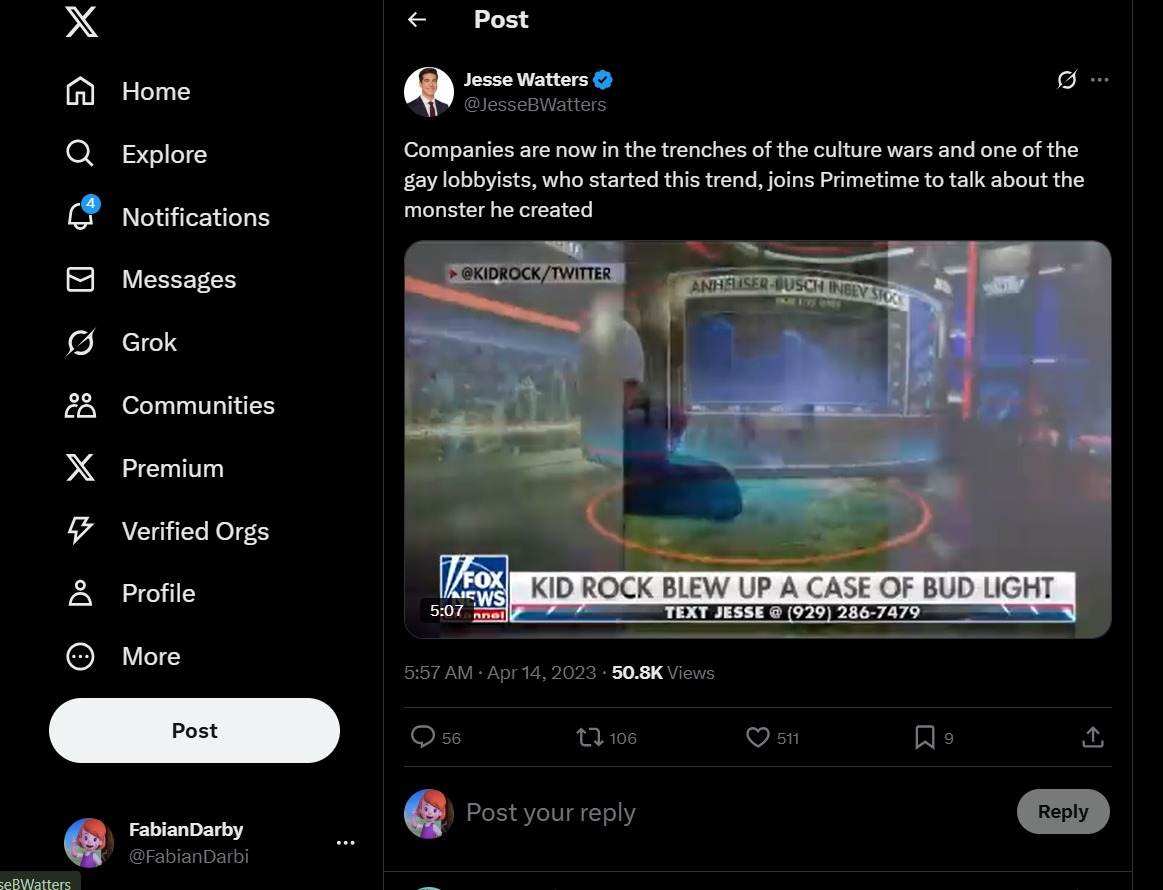
Task: Click the @FabianDarbi handle text
Action: pos(189,856)
